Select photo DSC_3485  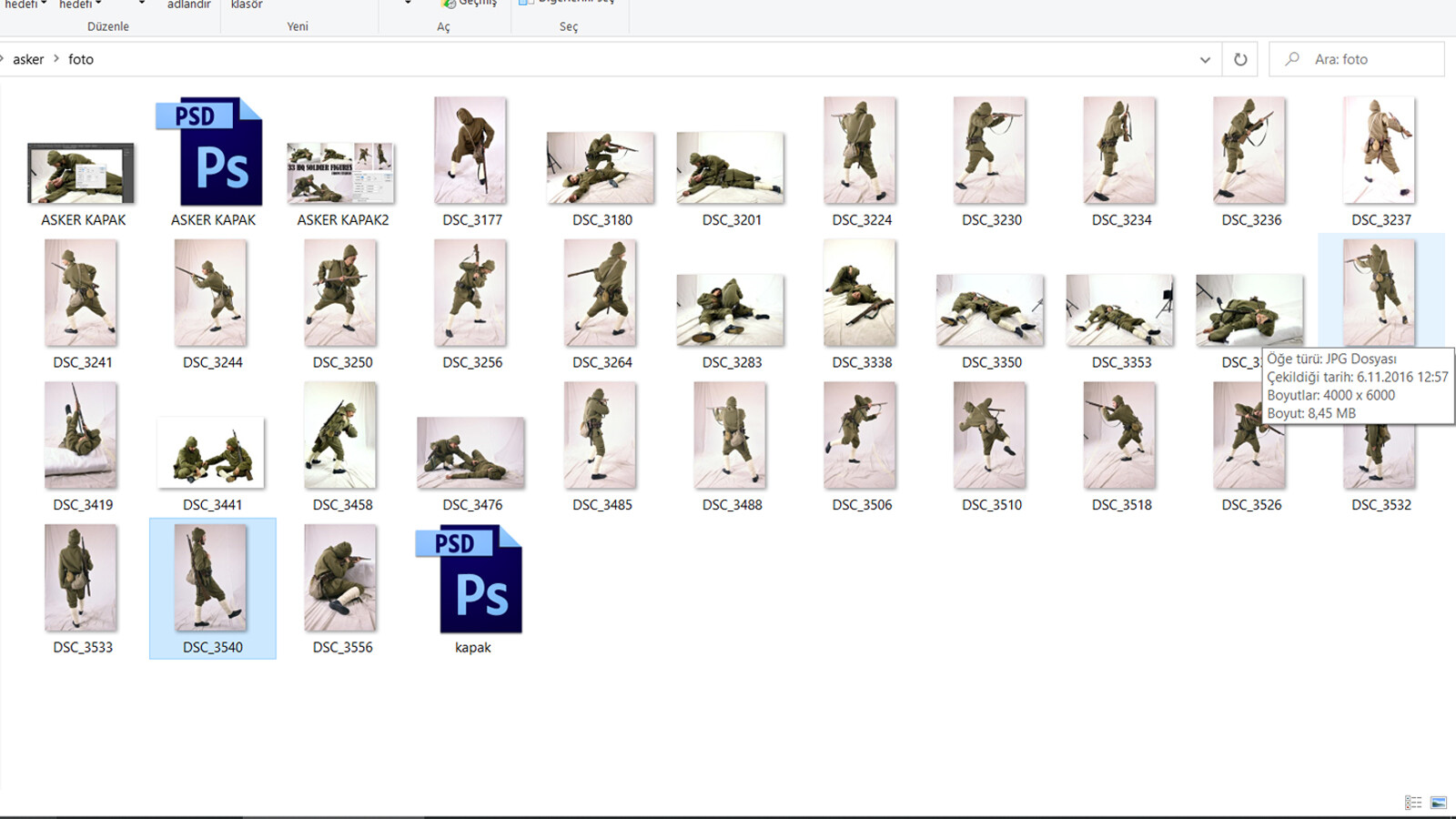[601, 435]
